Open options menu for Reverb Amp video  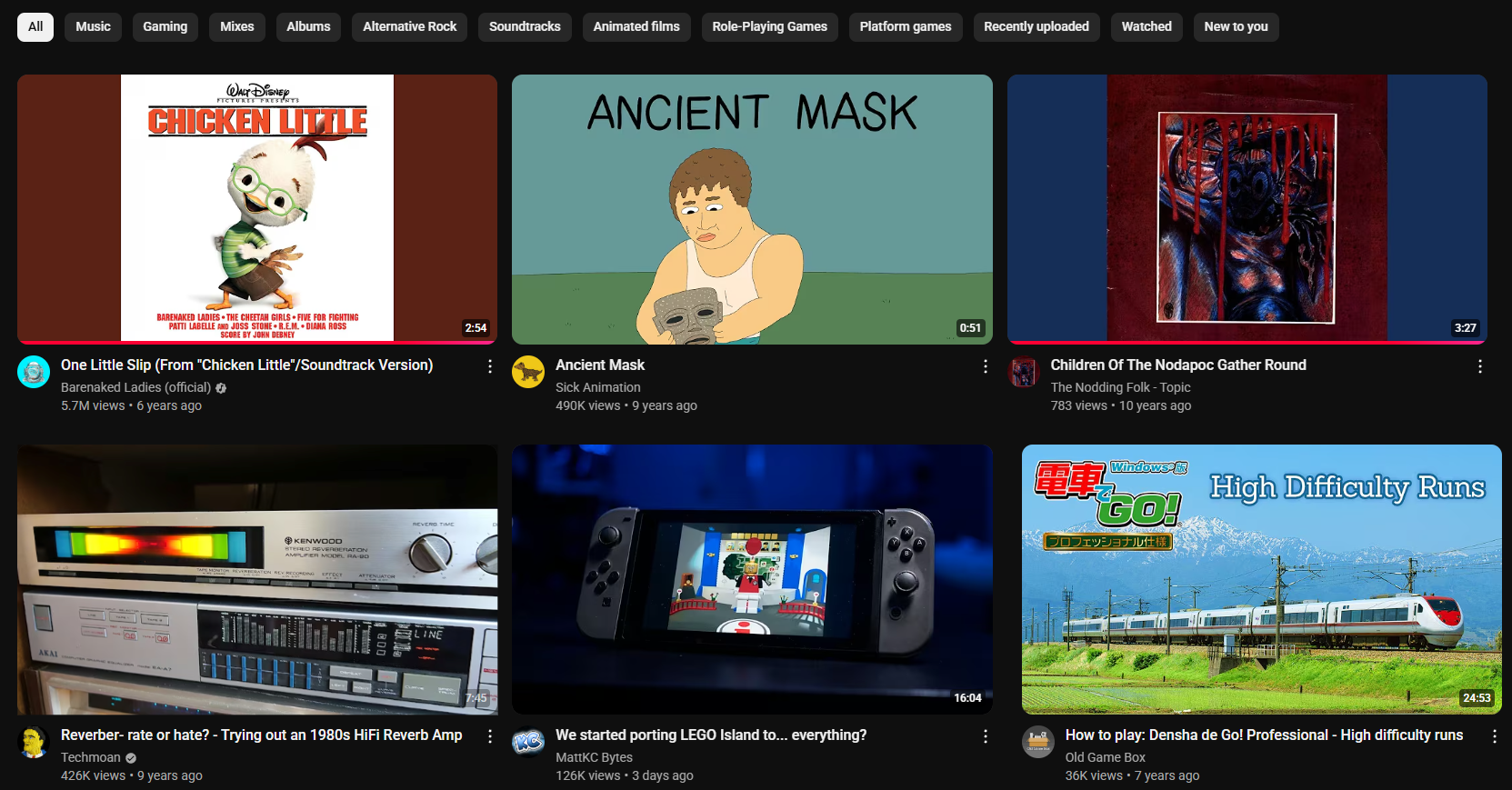490,736
